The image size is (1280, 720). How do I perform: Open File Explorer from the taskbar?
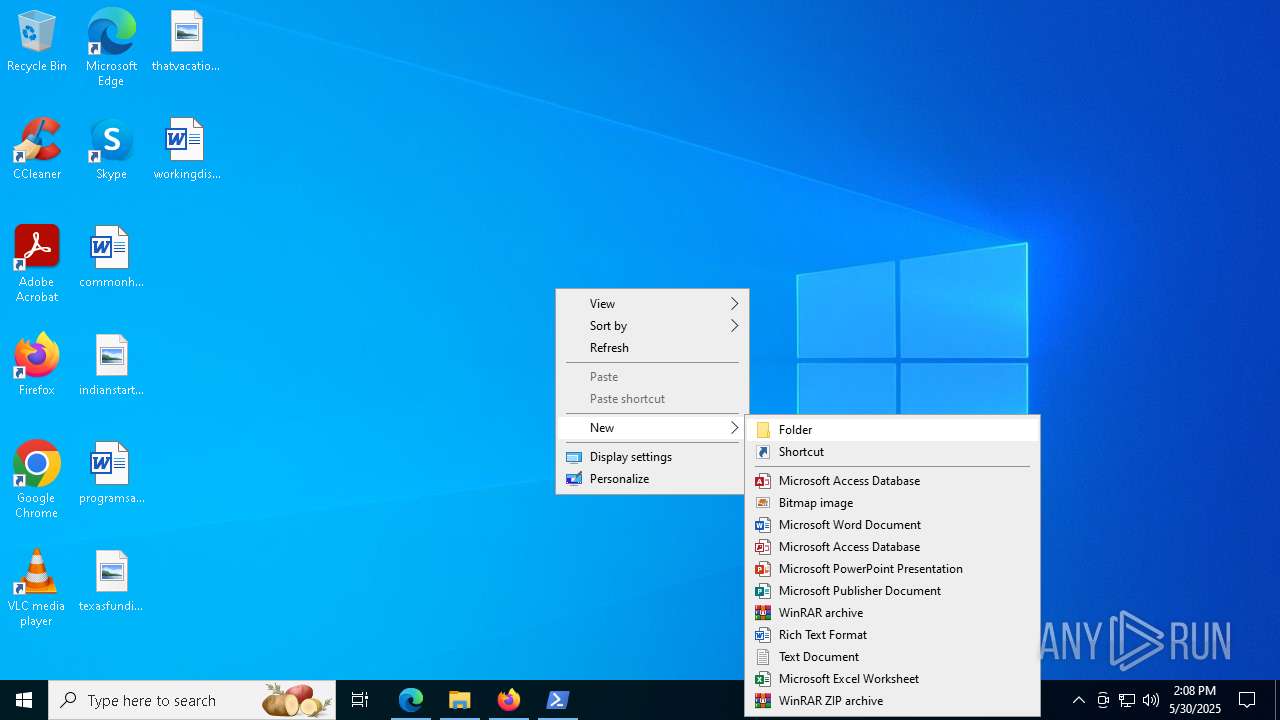pyautogui.click(x=460, y=700)
